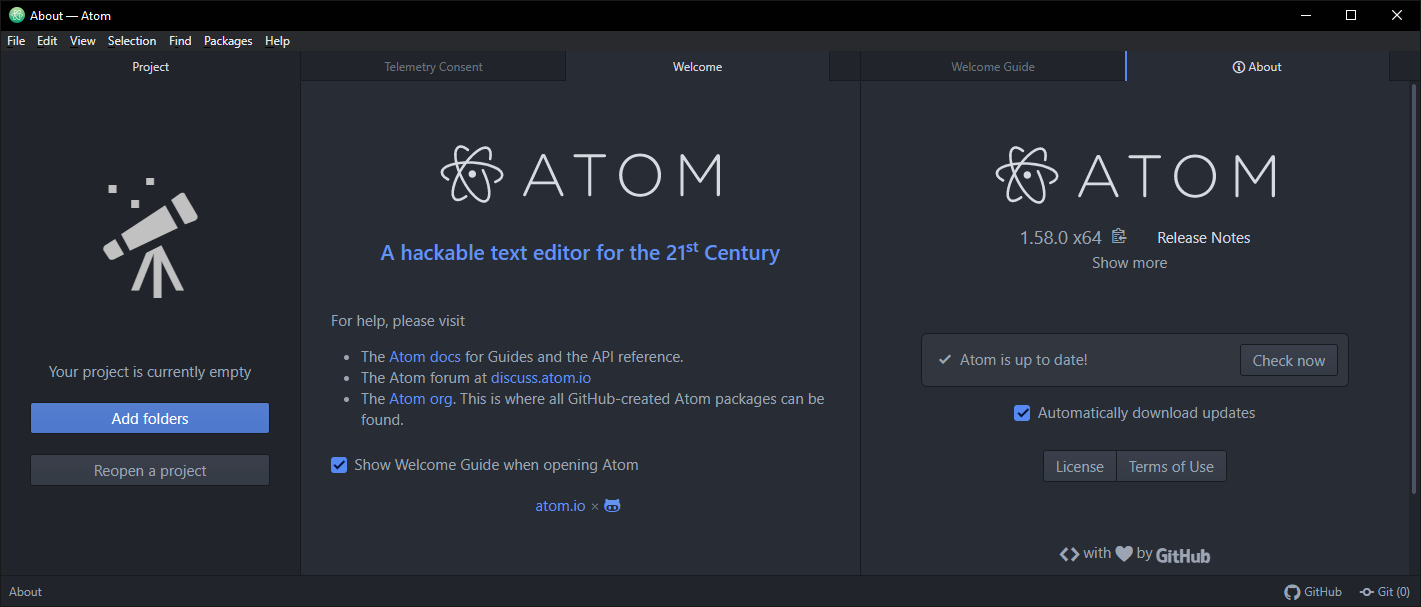Image resolution: width=1421 pixels, height=607 pixels.
Task: Select the About tab
Action: (1257, 67)
